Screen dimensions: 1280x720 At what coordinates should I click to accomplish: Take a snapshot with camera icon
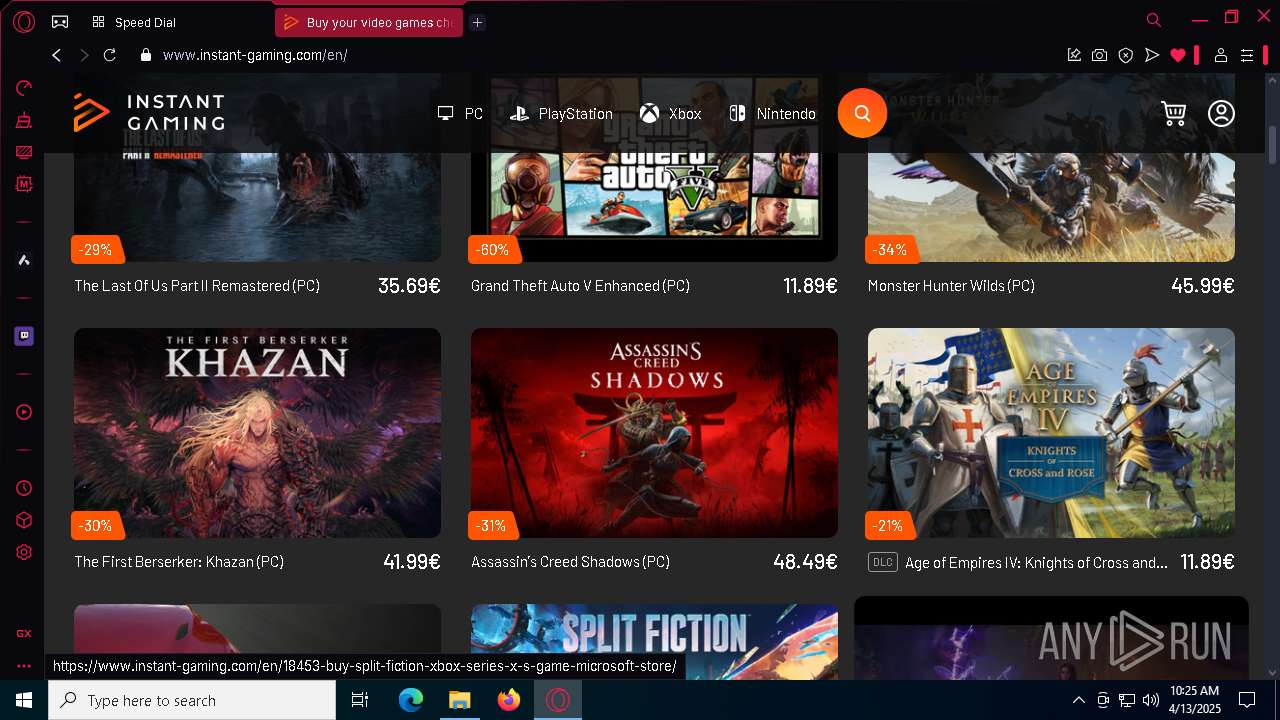[x=1099, y=55]
